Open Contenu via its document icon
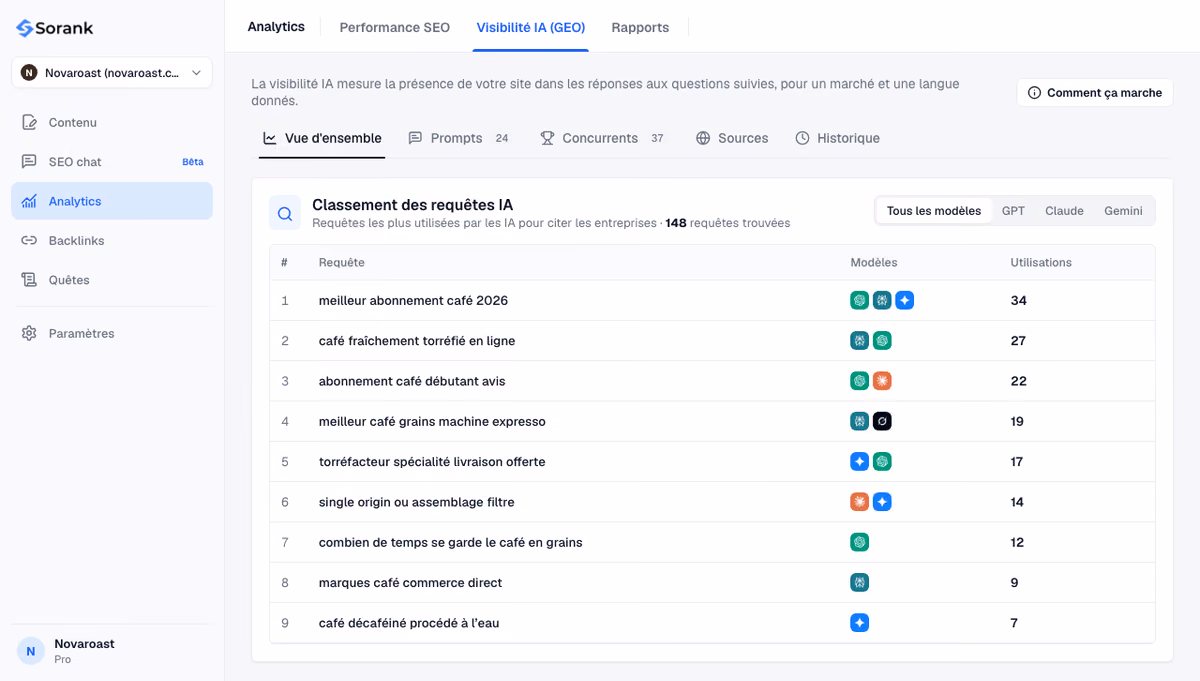Image resolution: width=1200 pixels, height=681 pixels. coord(30,122)
